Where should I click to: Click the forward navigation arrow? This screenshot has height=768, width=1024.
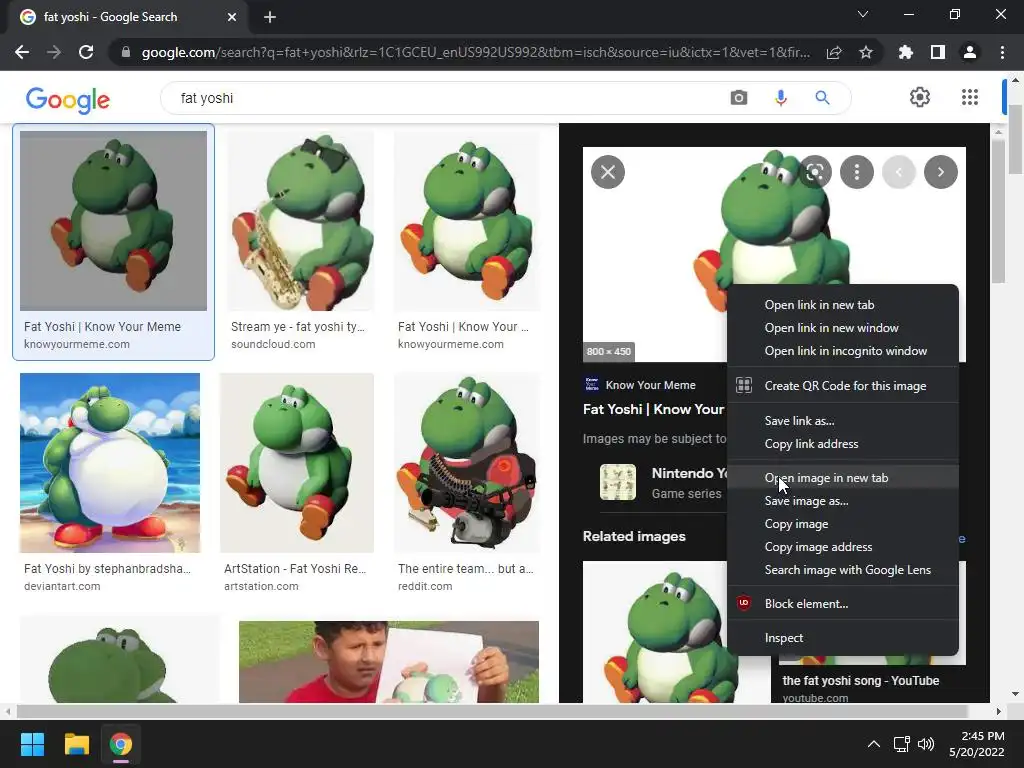tap(54, 52)
